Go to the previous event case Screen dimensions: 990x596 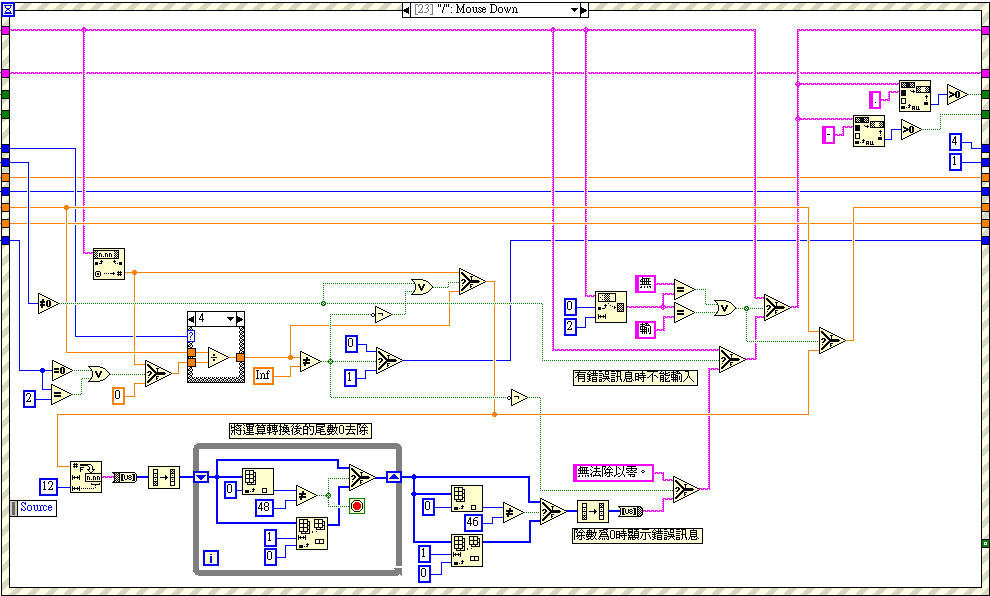[406, 9]
